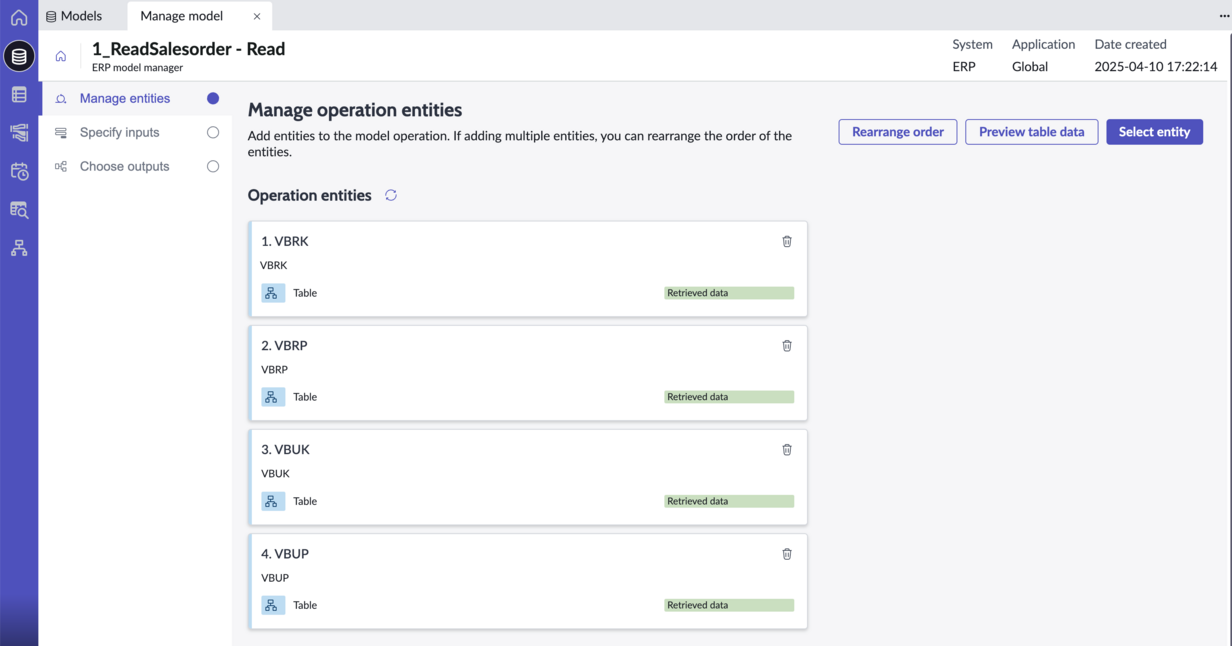
Task: Refresh the Operation entities list
Action: coord(391,195)
